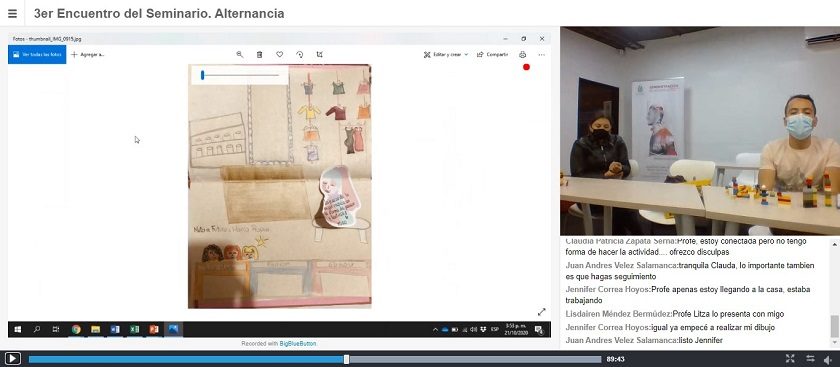Click message 'Profe Litza lo presenta con migo'

coord(728,314)
